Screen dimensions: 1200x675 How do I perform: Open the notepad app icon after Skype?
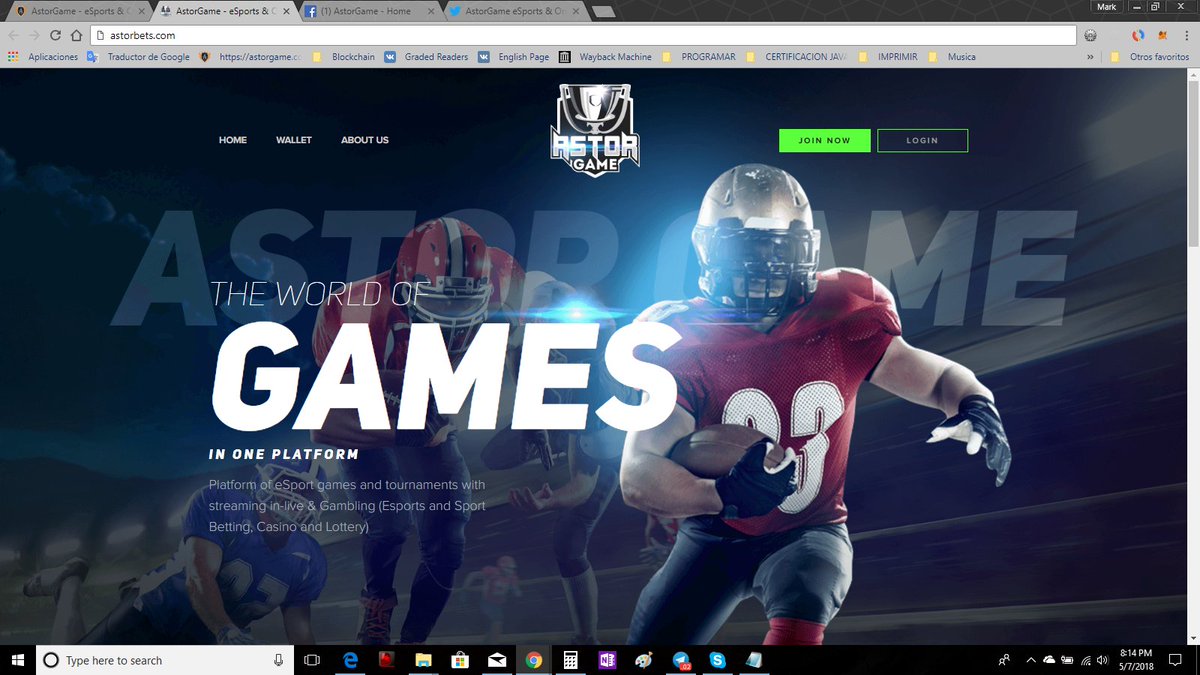pyautogui.click(x=753, y=660)
